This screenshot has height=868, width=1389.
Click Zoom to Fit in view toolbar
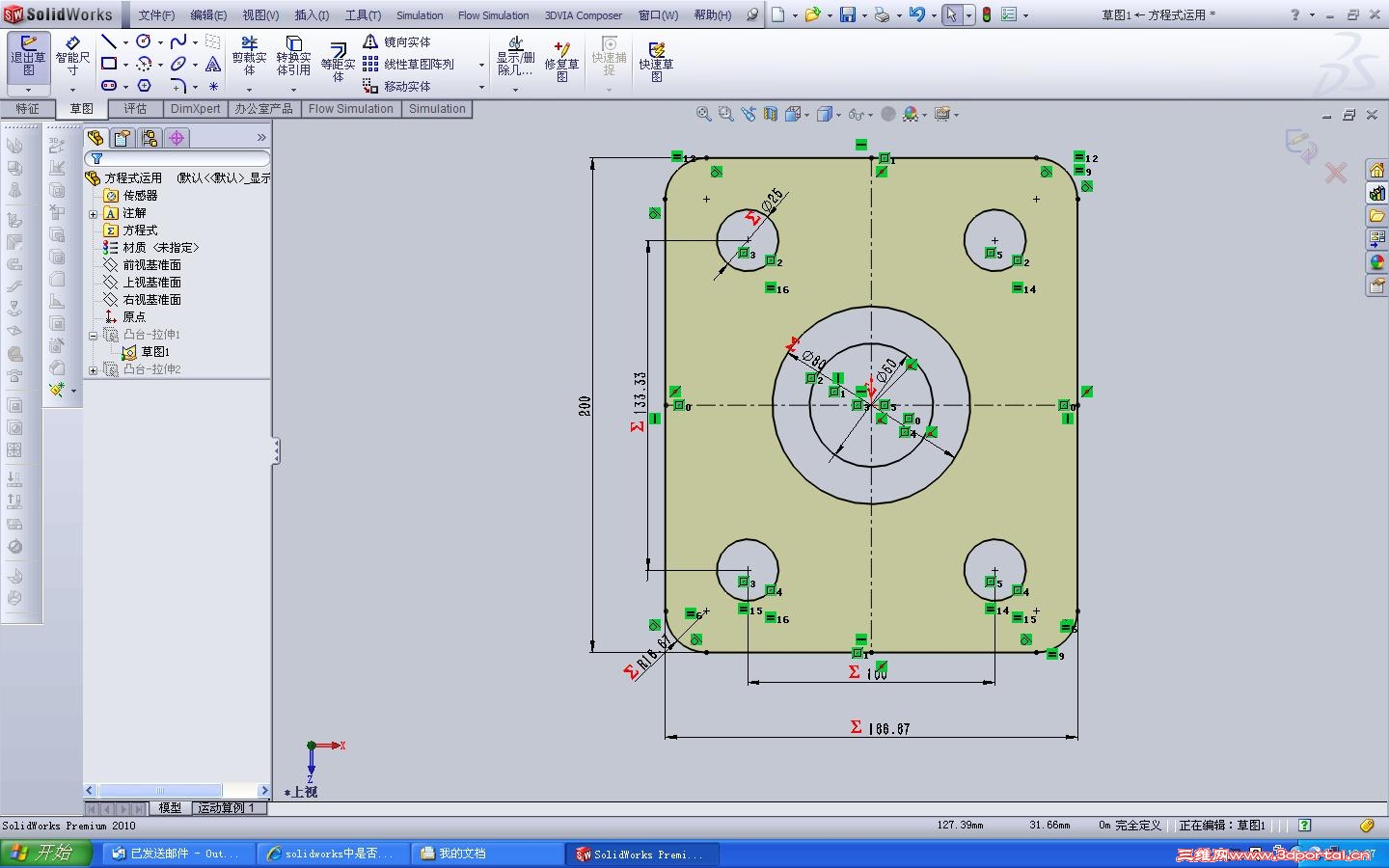point(704,114)
